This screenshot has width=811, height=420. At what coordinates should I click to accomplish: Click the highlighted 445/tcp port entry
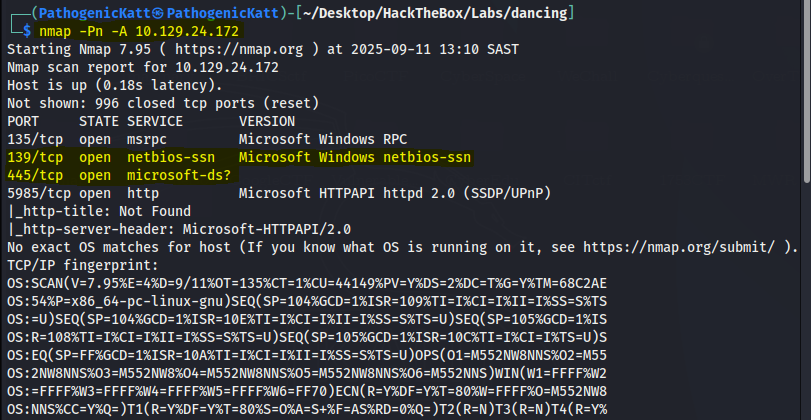coord(35,175)
